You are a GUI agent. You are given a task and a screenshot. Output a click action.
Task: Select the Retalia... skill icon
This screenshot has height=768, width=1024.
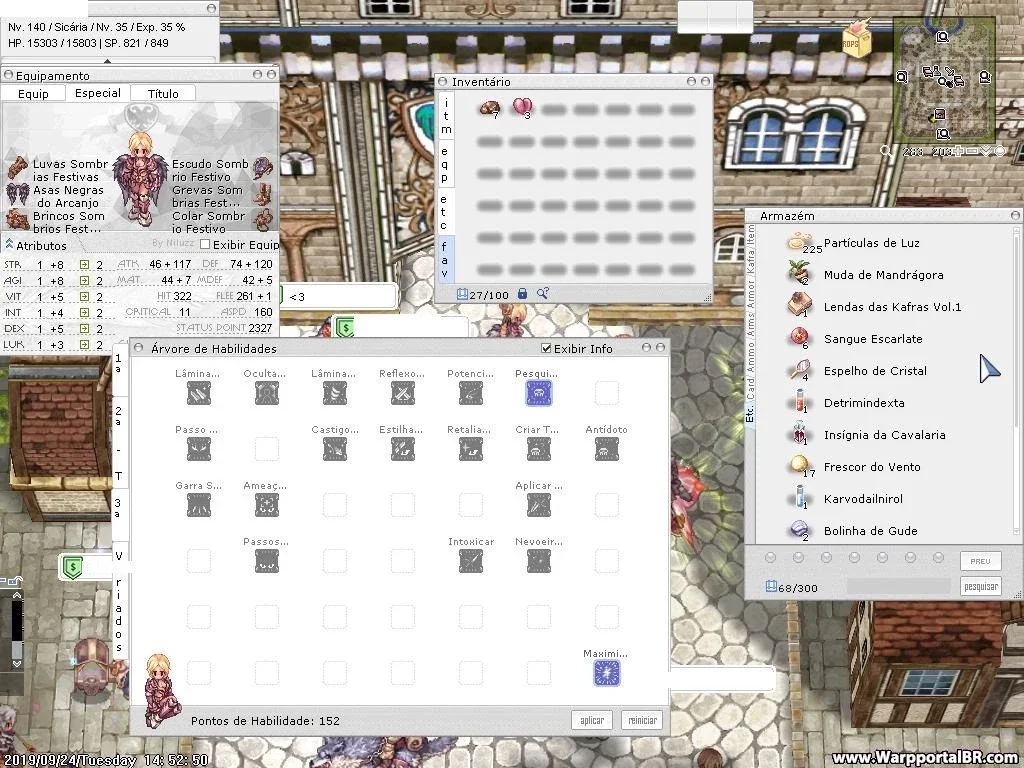(x=471, y=449)
